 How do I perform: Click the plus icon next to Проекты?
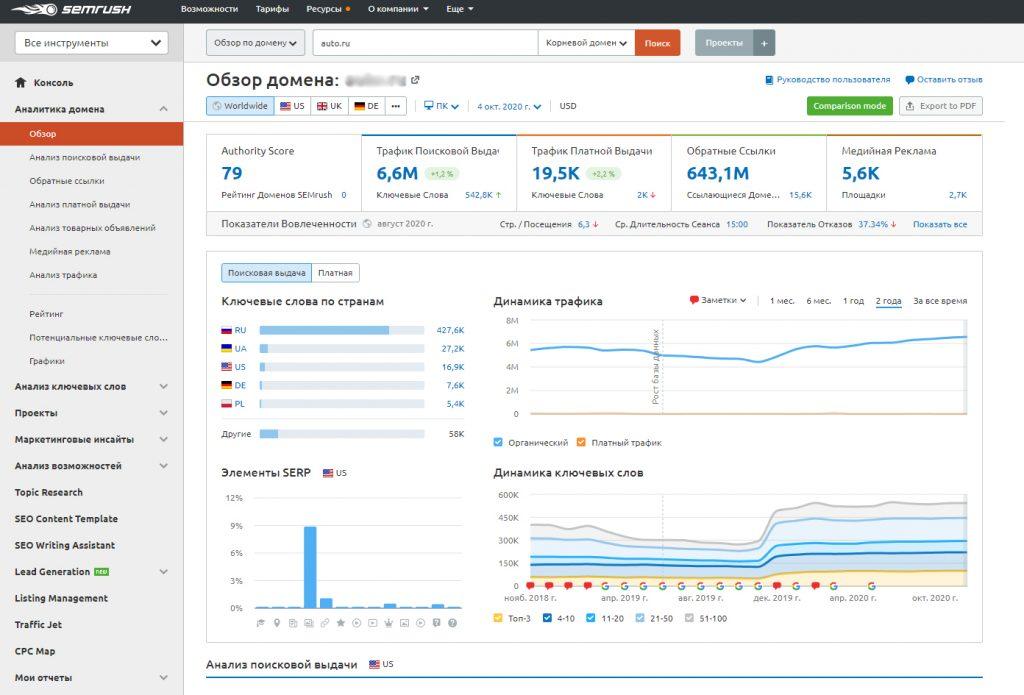click(x=764, y=43)
